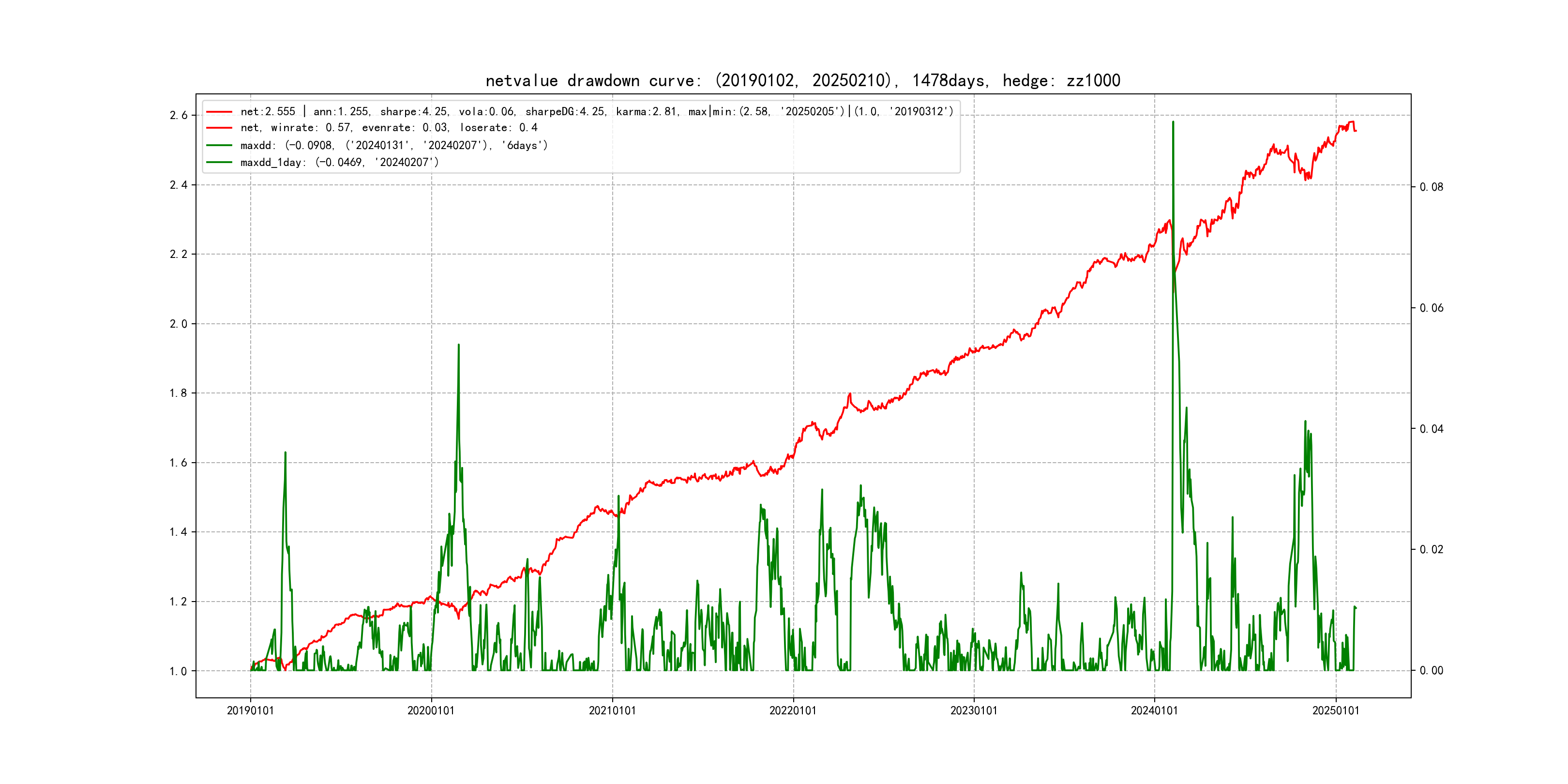Click the 20200101 x-axis tick label

coord(431,710)
